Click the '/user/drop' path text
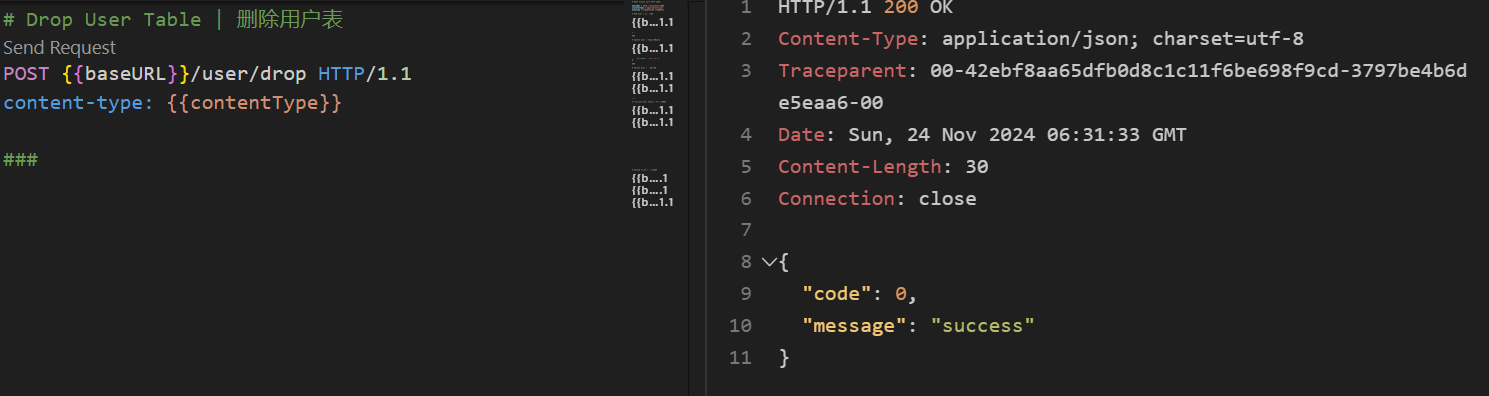The height and width of the screenshot is (396, 1489). 248,74
